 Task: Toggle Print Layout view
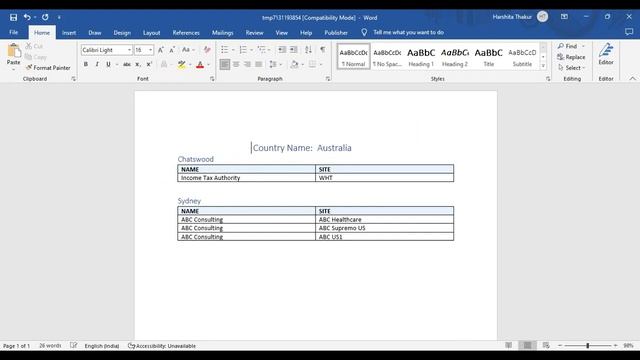click(x=527, y=345)
